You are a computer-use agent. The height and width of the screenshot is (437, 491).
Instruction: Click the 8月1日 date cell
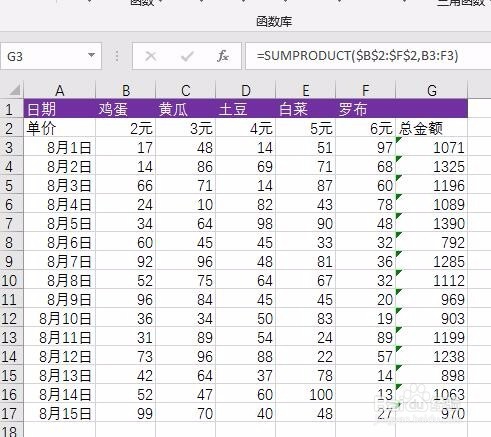(60, 147)
